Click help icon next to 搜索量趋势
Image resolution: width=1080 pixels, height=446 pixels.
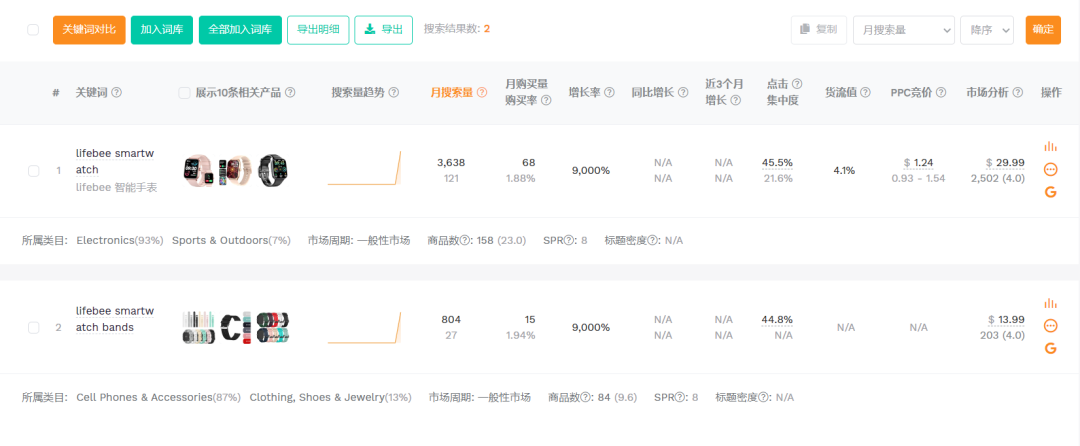point(393,92)
